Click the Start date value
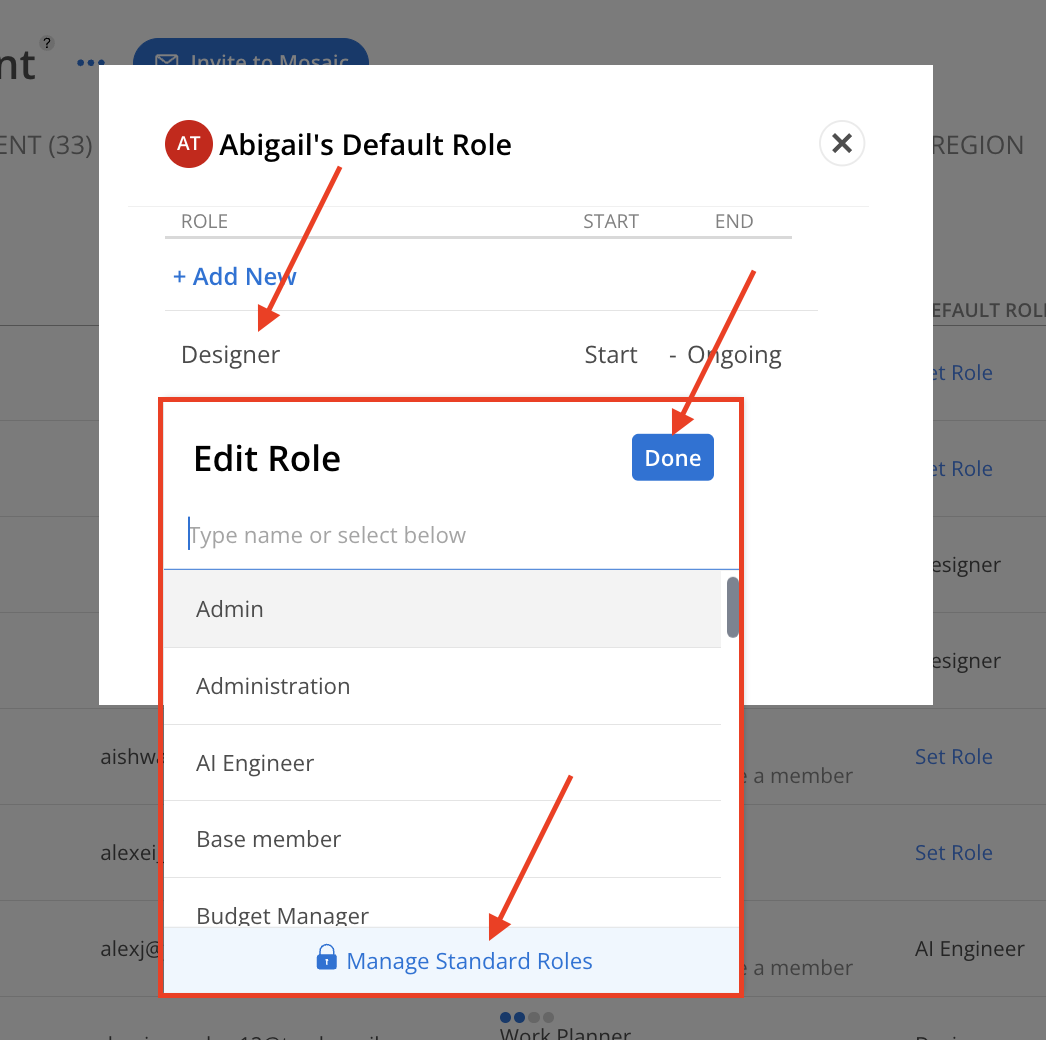Image resolution: width=1046 pixels, height=1040 pixels. 611,354
